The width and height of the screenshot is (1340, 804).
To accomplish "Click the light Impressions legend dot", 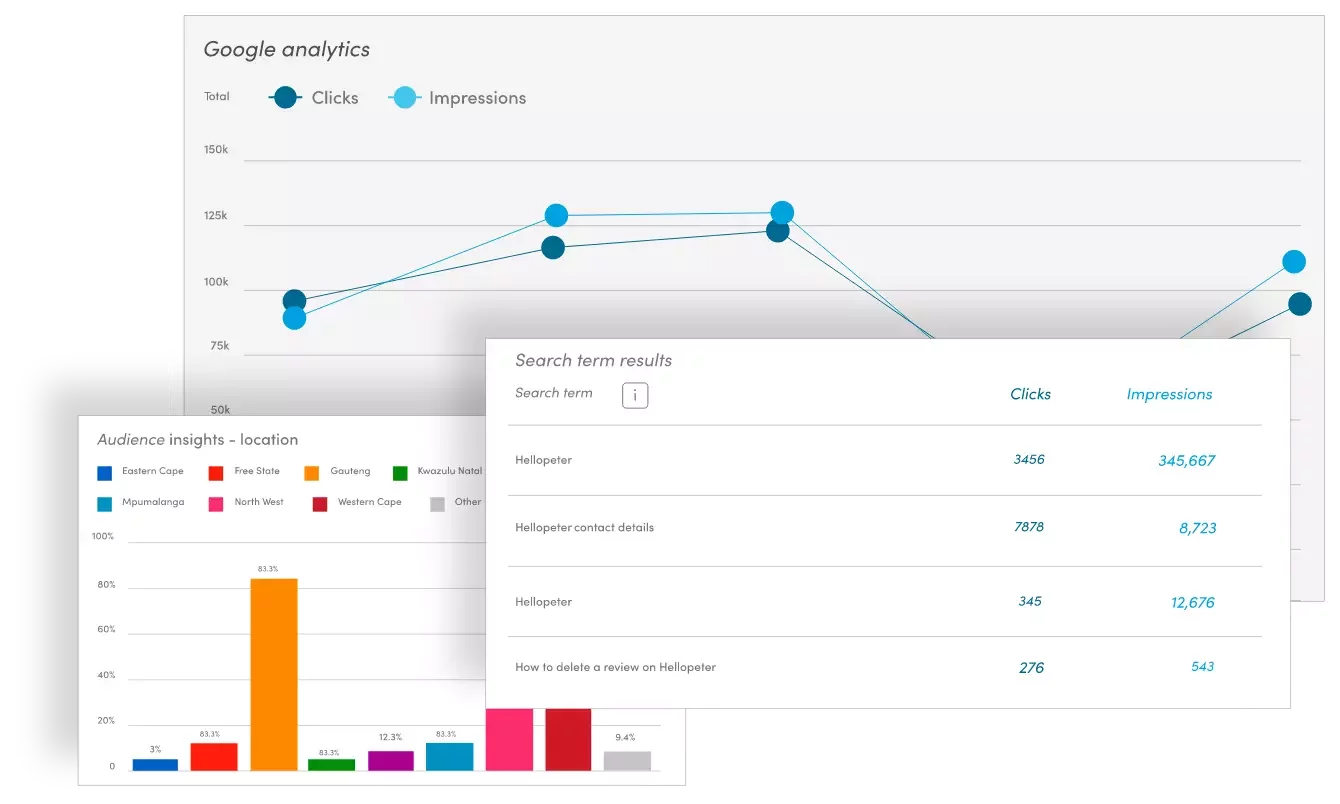I will tap(404, 97).
